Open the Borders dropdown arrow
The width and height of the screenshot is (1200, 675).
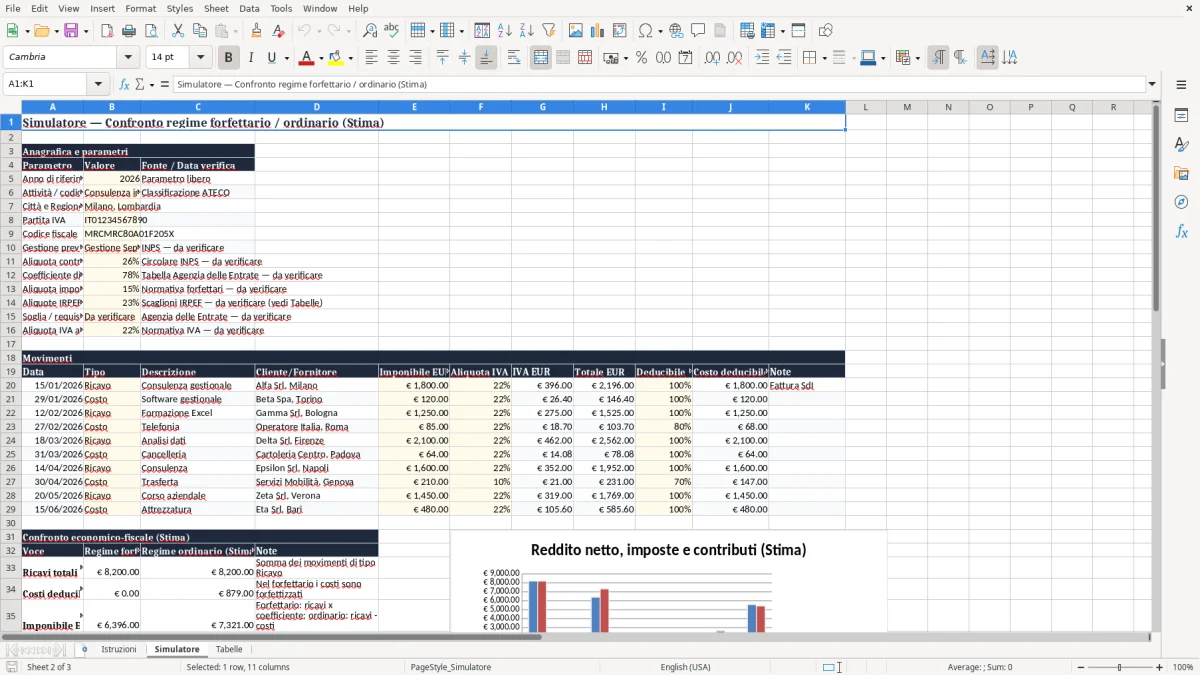pyautogui.click(x=823, y=58)
